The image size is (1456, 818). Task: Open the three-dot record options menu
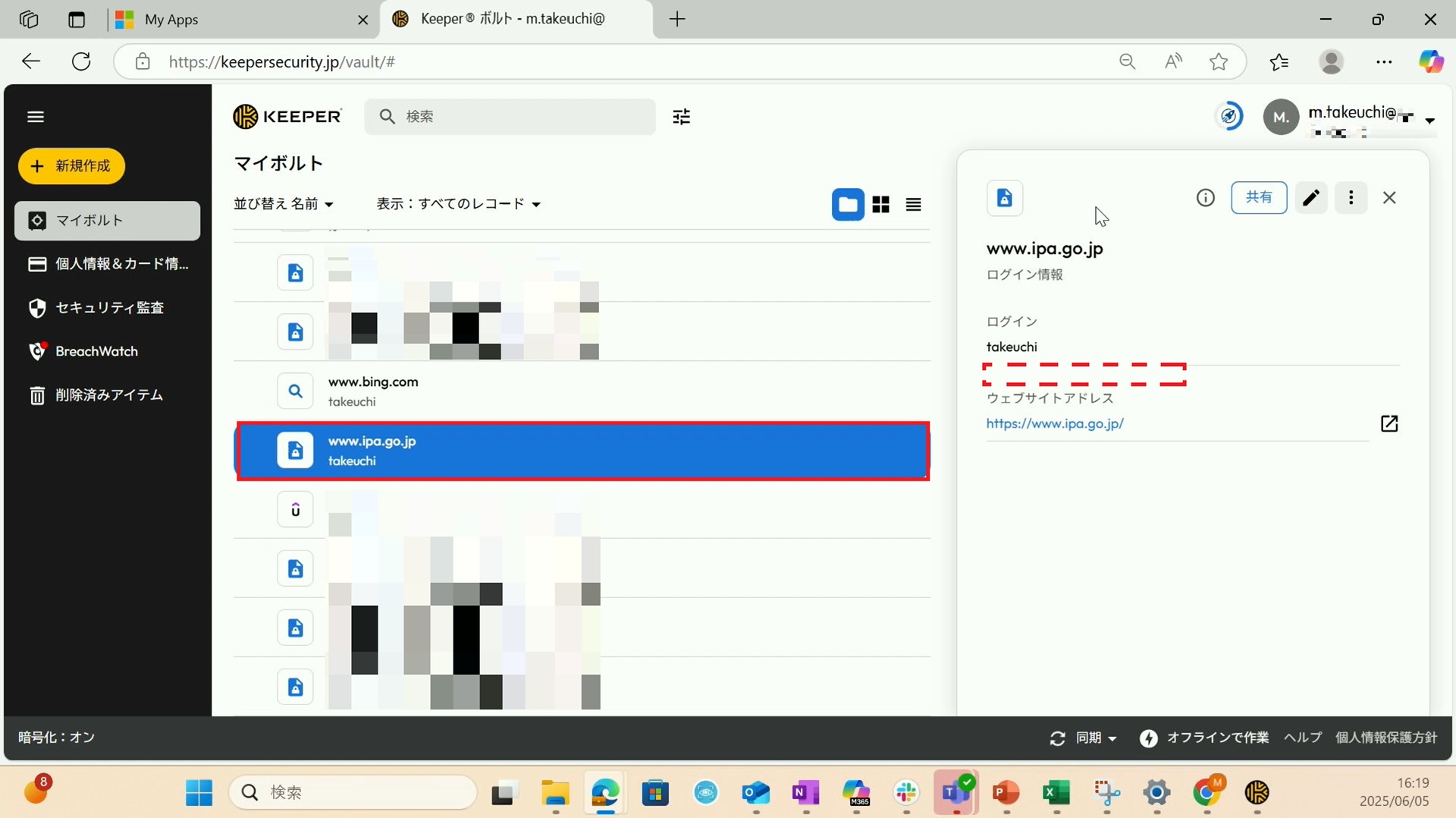pyautogui.click(x=1351, y=198)
